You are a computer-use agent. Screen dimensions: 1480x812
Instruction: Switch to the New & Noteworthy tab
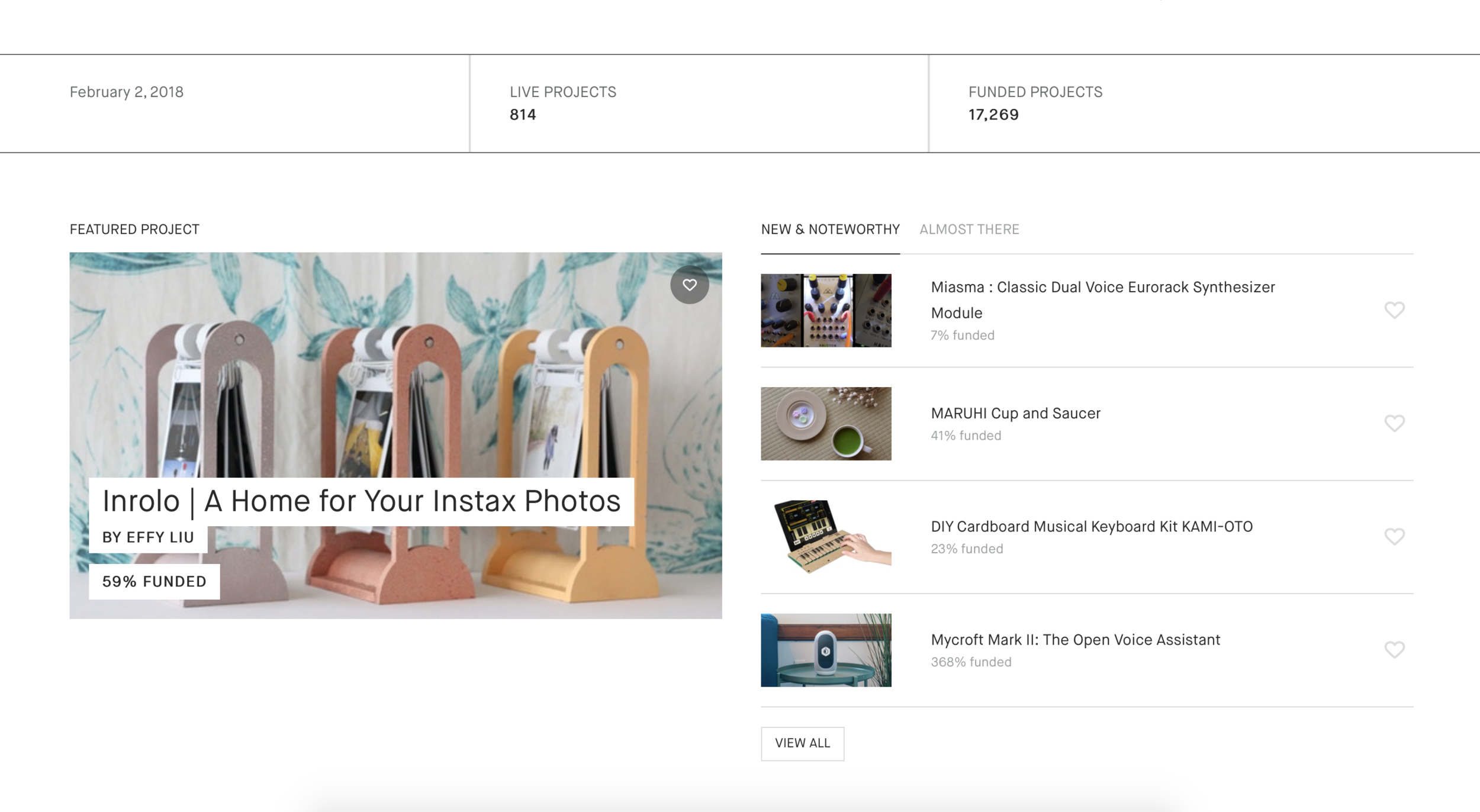[830, 230]
